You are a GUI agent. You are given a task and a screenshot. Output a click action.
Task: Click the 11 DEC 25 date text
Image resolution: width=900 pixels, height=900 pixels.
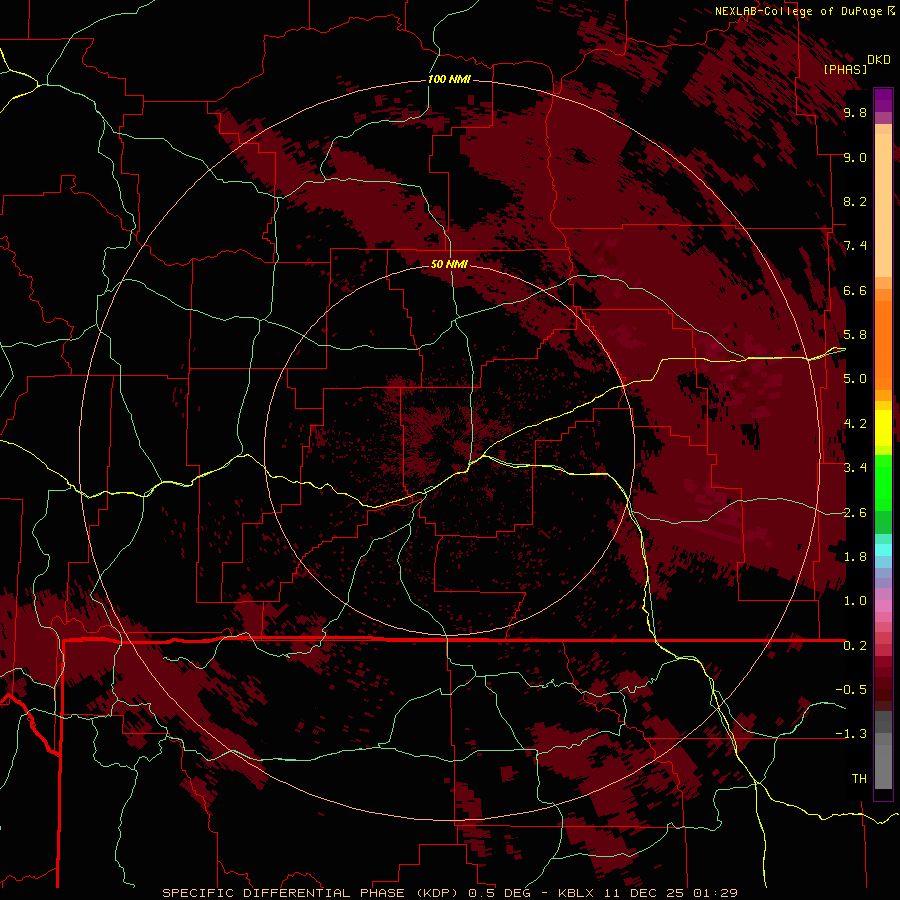(x=646, y=893)
